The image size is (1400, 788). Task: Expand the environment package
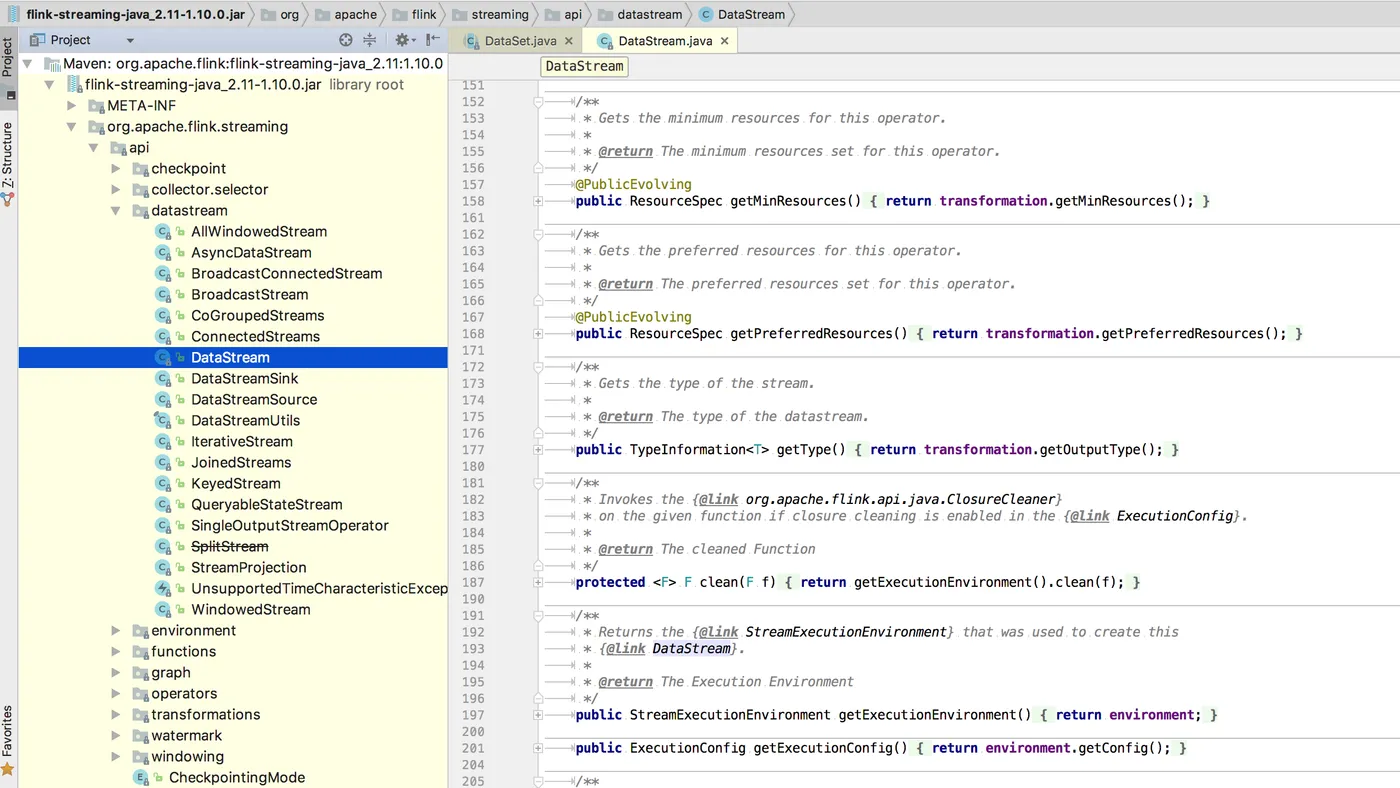[x=116, y=630]
